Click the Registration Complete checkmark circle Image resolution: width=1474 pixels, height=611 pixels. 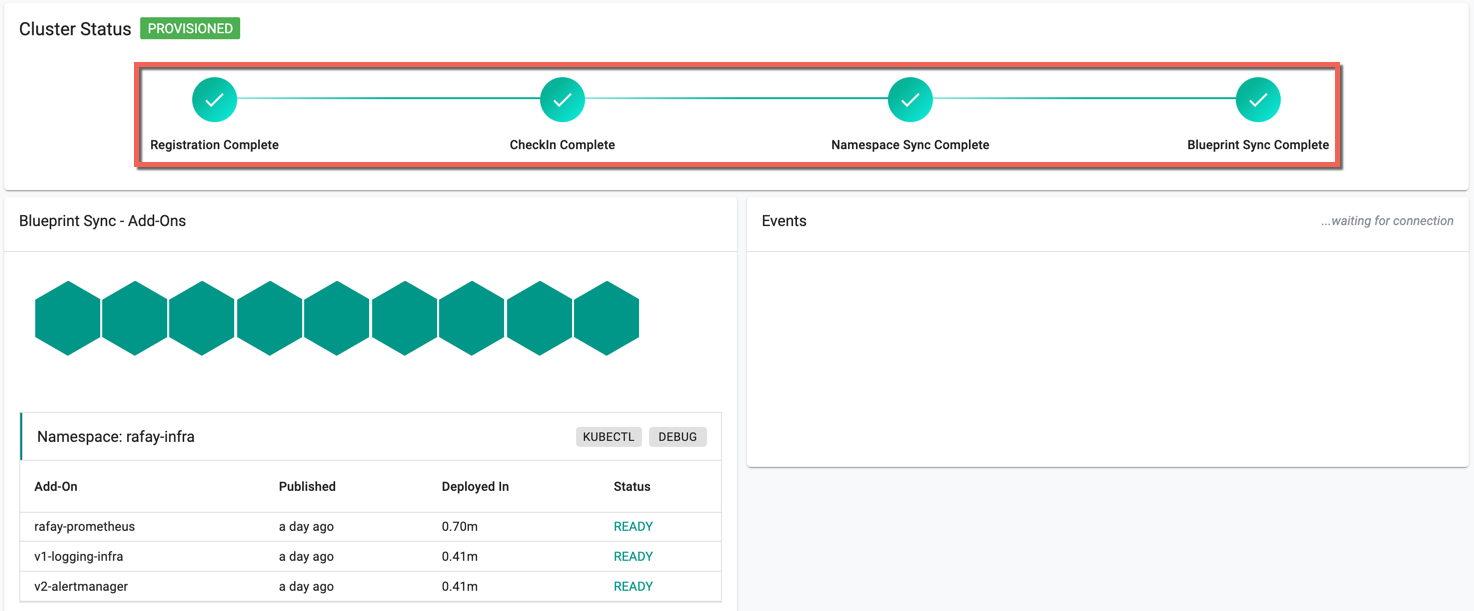(214, 100)
